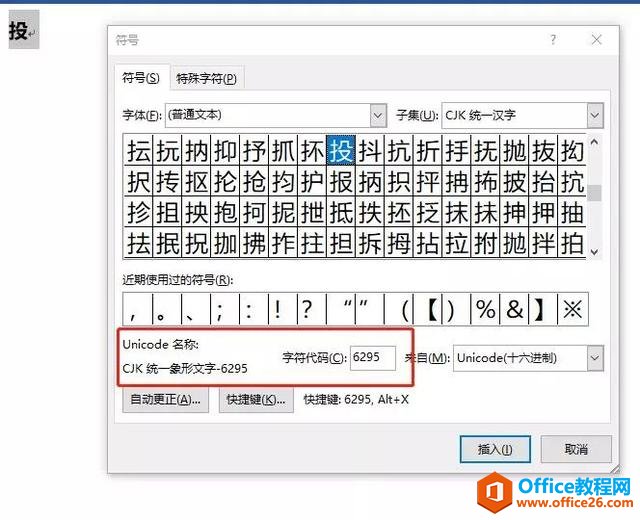Select the 拆 character cell

370,244
